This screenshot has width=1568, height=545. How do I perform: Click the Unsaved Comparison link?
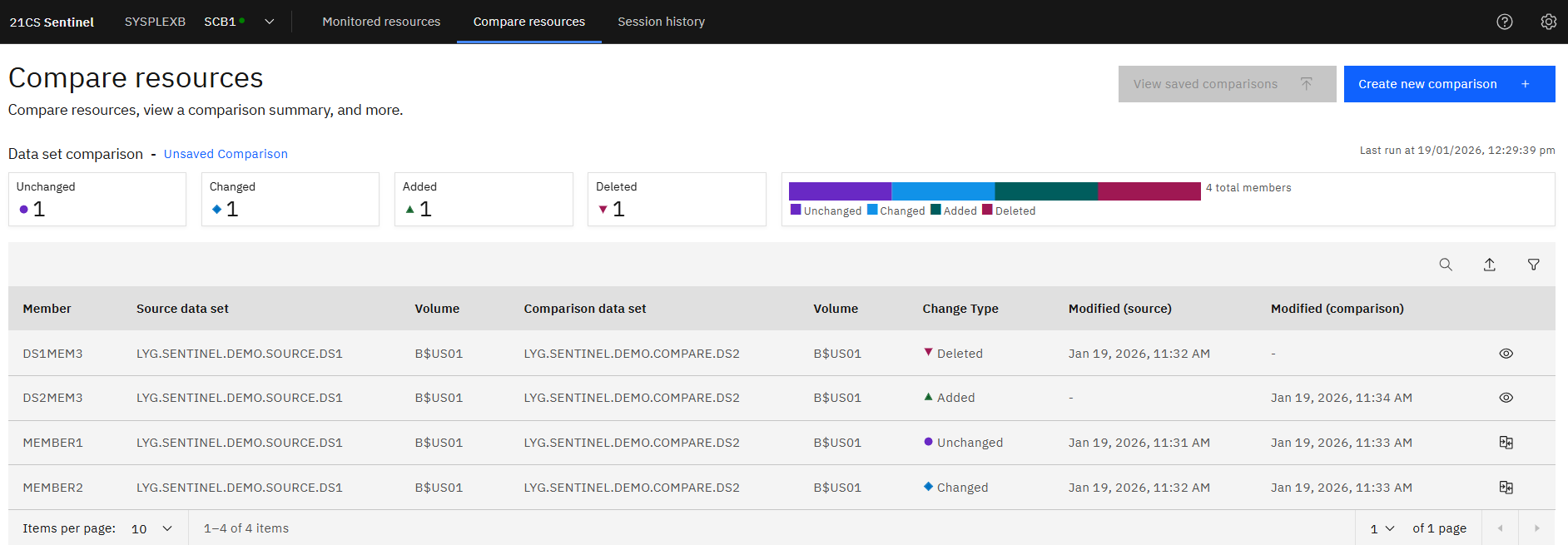point(226,154)
